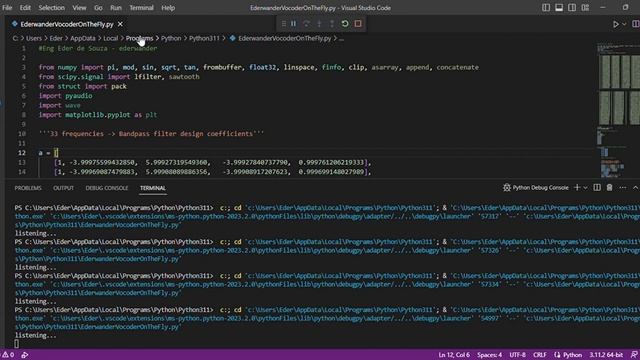This screenshot has width=640, height=360.
Task: Click in terminal input cursor line
Action: click(x=16, y=344)
